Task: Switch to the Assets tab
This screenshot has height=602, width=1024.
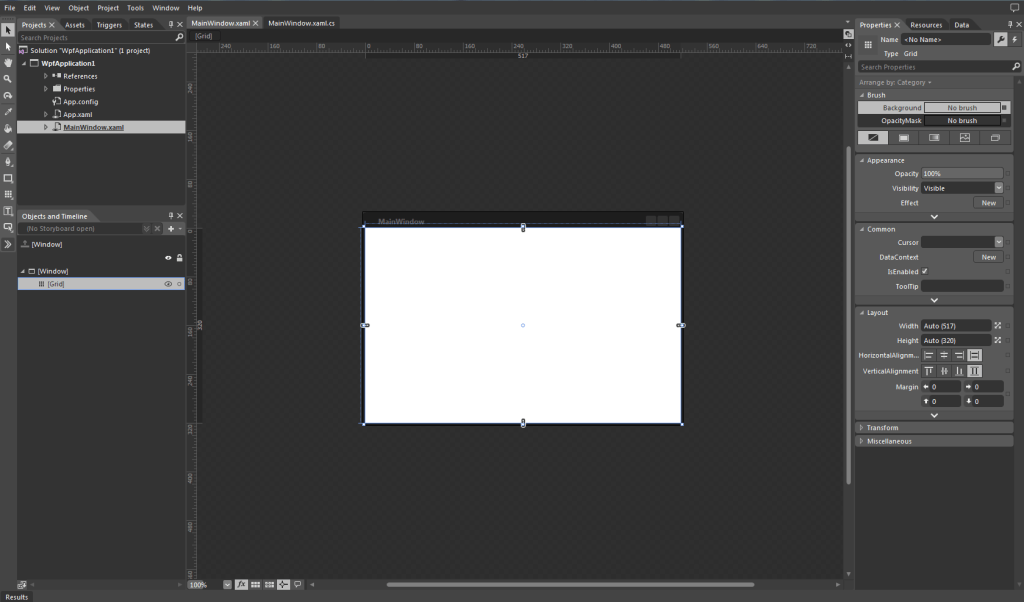Action: 75,25
